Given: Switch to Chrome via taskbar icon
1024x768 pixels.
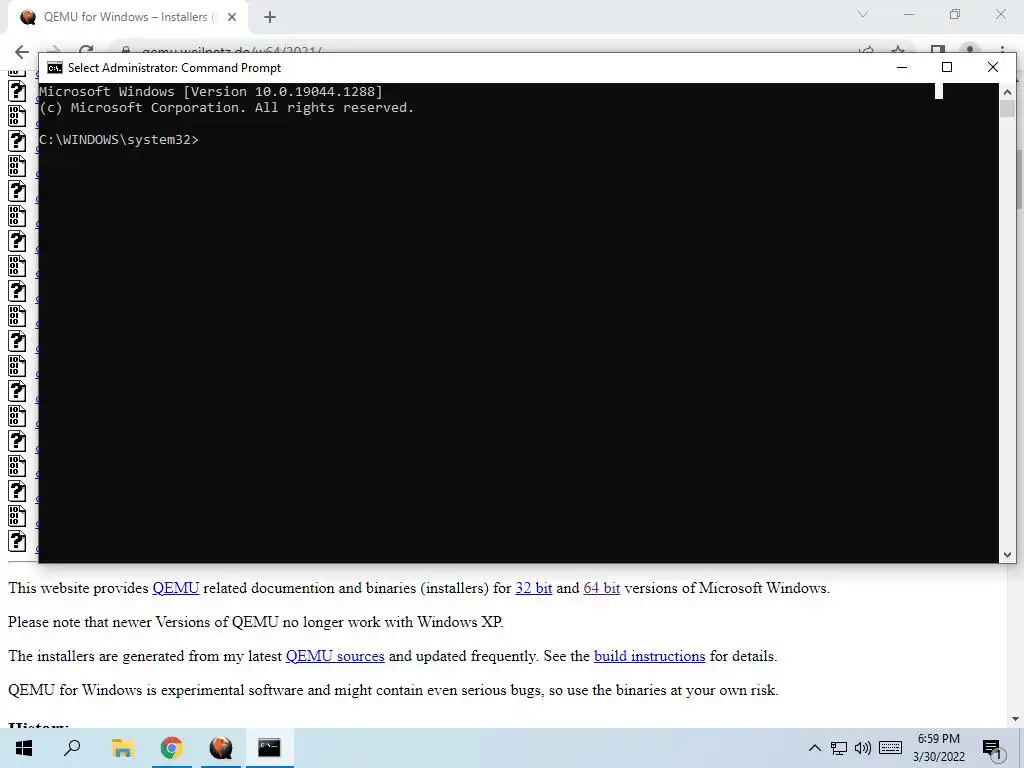Looking at the screenshot, I should pyautogui.click(x=172, y=748).
